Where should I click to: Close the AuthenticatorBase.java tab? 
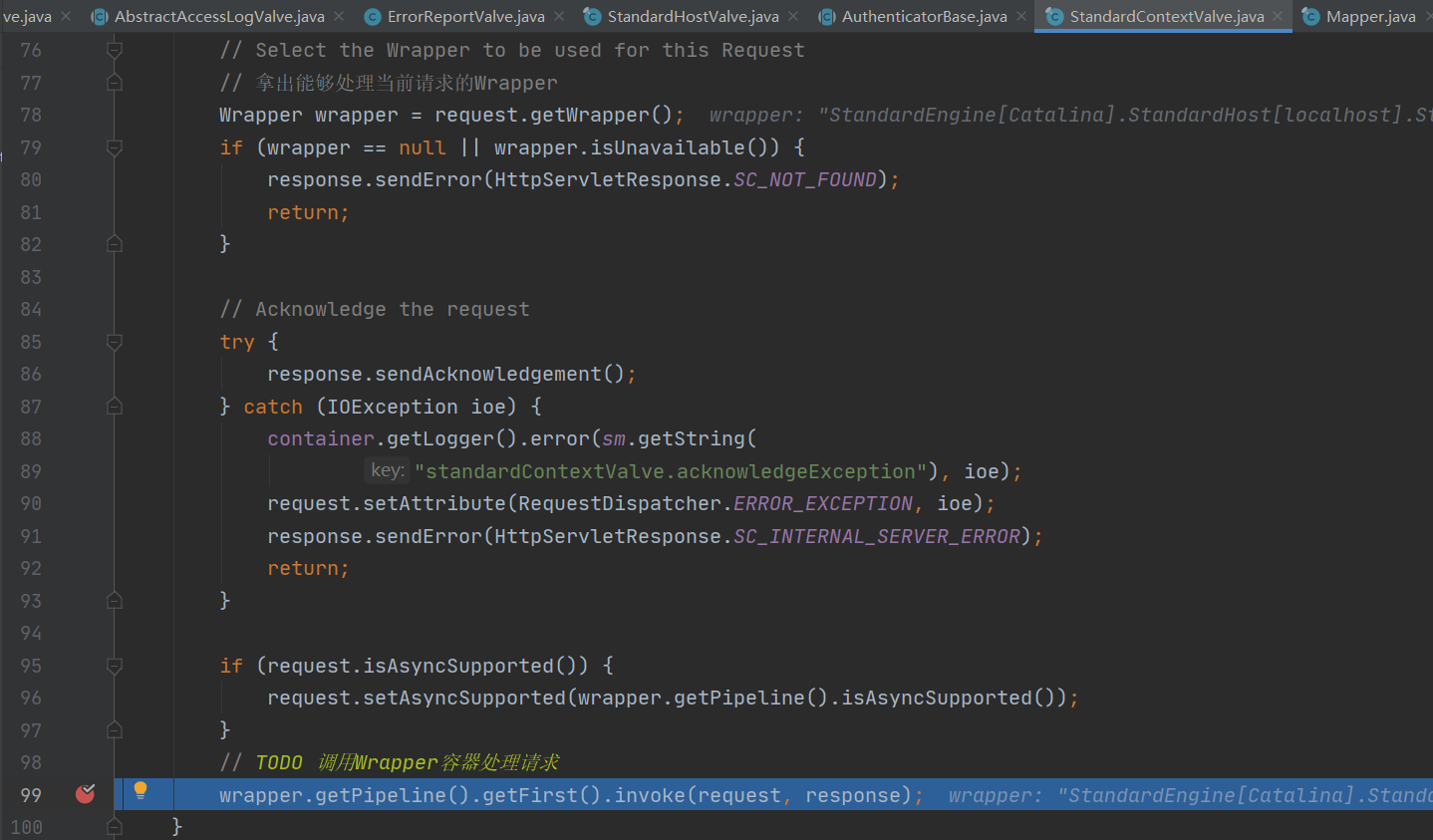pos(1021,16)
